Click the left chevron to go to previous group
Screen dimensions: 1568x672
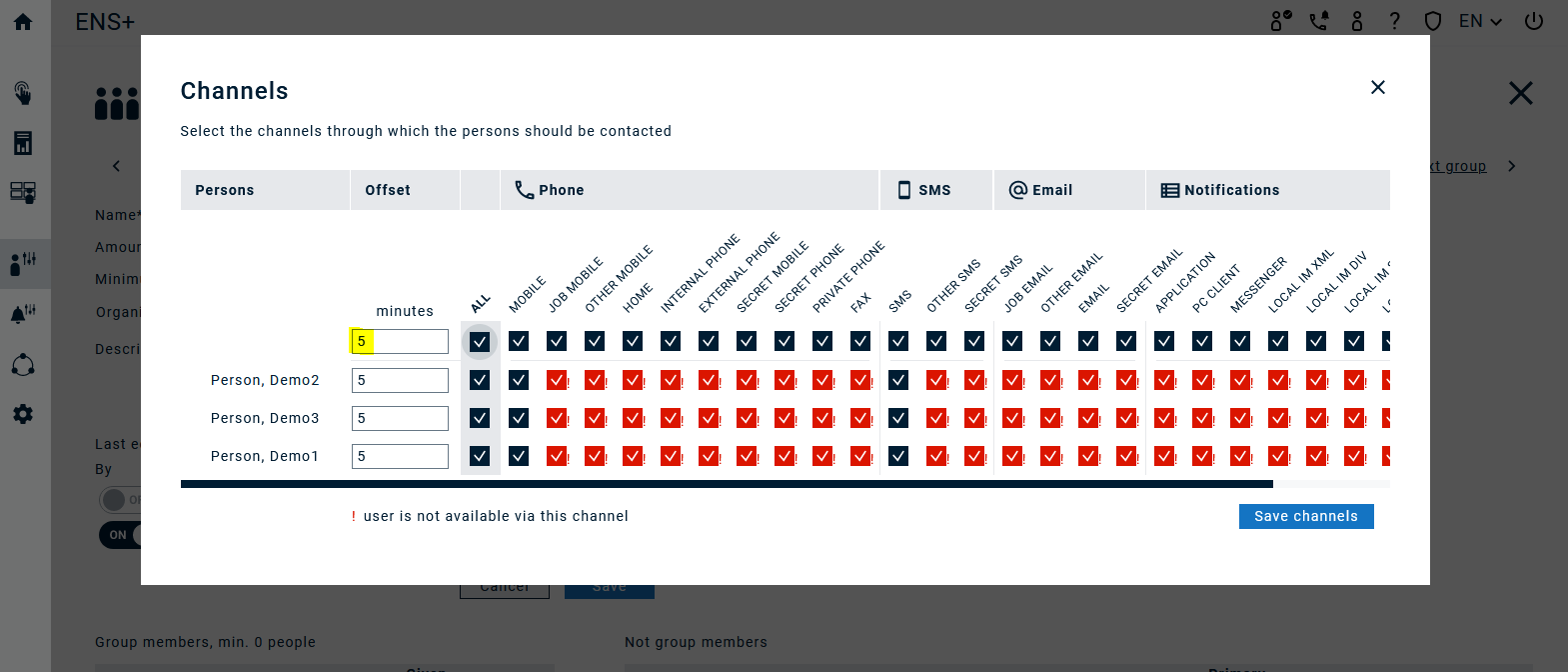[x=116, y=166]
